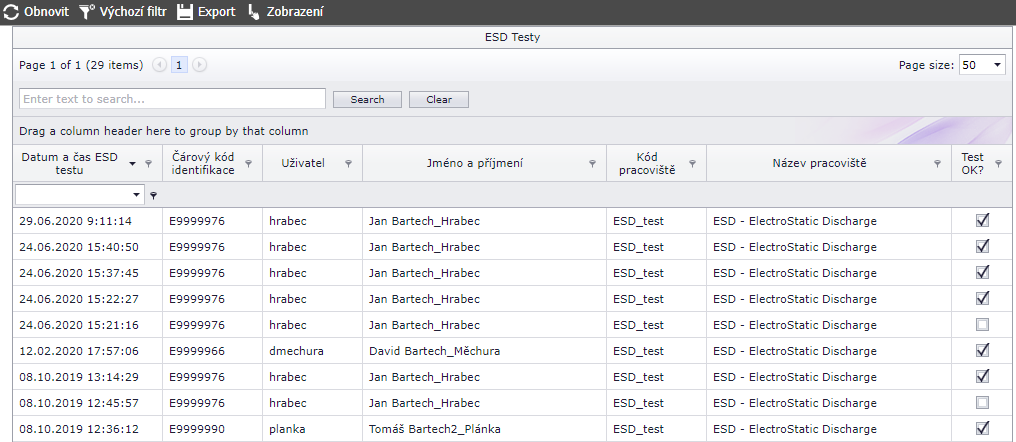Check Test OK box for 24.06.2020 15:21:16 row
The height and width of the screenshot is (442, 1016).
point(982,325)
